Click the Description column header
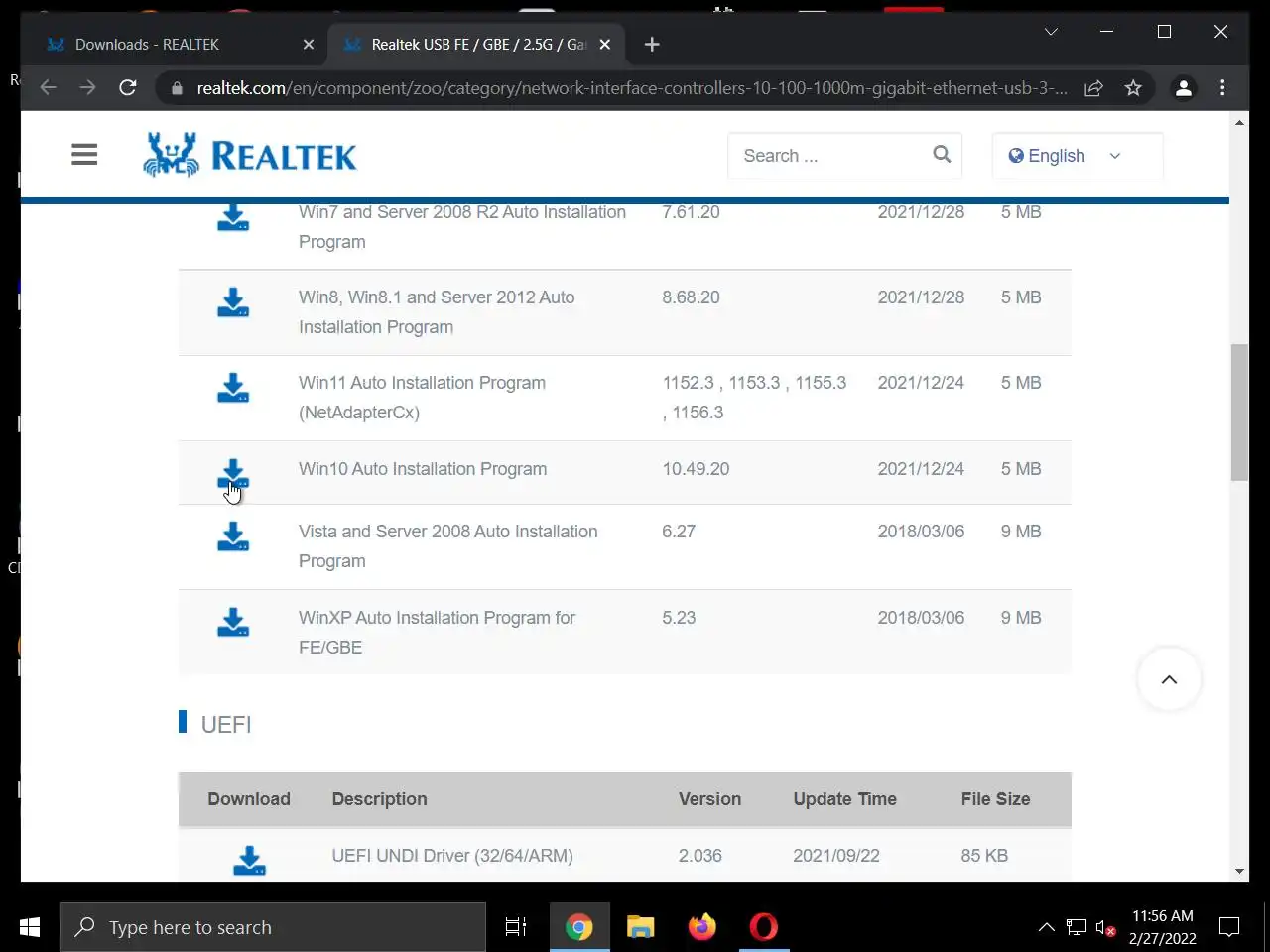This screenshot has width=1270, height=952. (x=379, y=799)
